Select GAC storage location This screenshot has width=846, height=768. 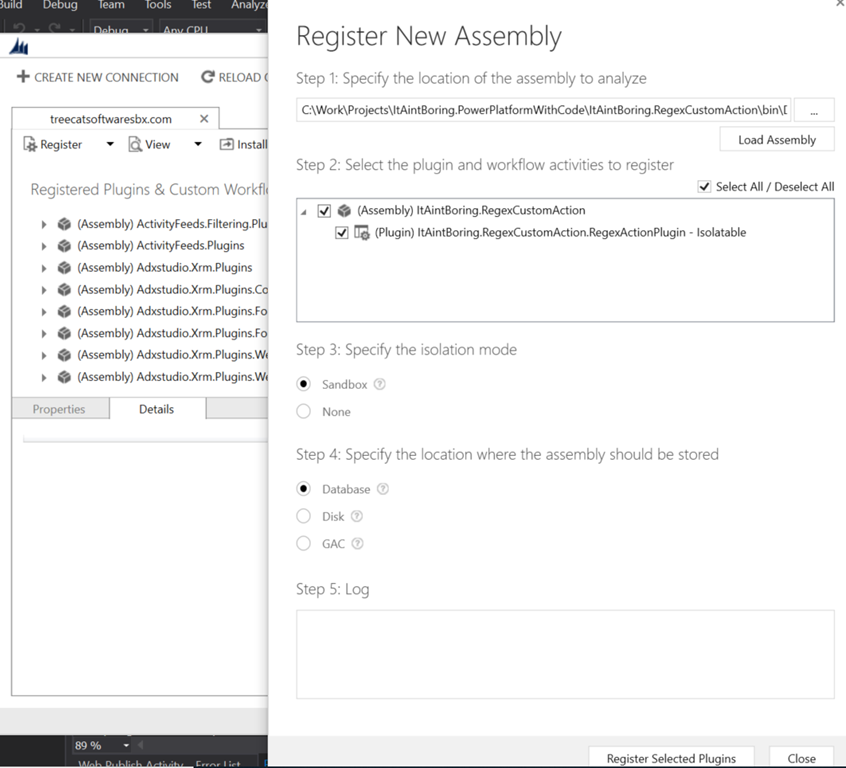point(304,543)
